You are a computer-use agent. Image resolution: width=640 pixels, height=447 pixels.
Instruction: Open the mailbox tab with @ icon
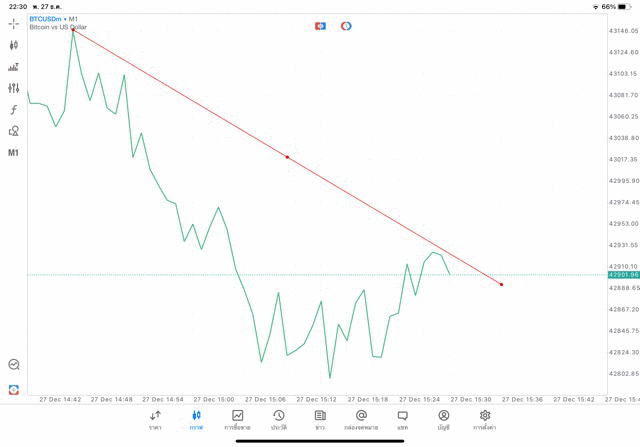[x=361, y=420]
